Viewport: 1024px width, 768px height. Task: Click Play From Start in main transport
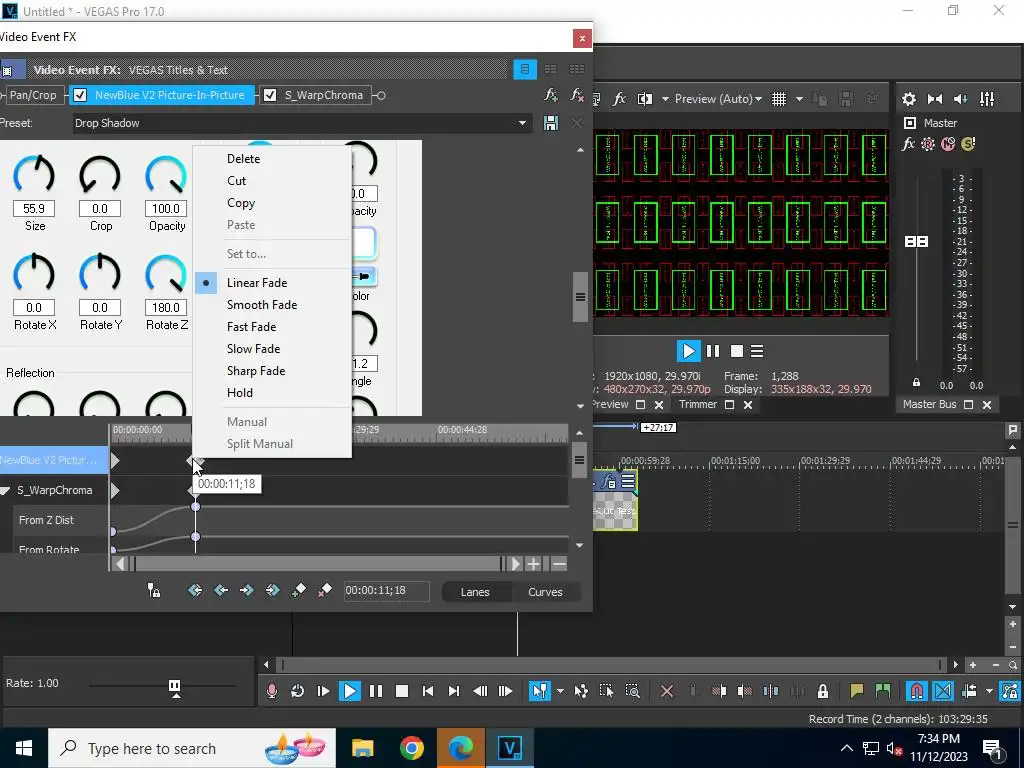click(323, 691)
